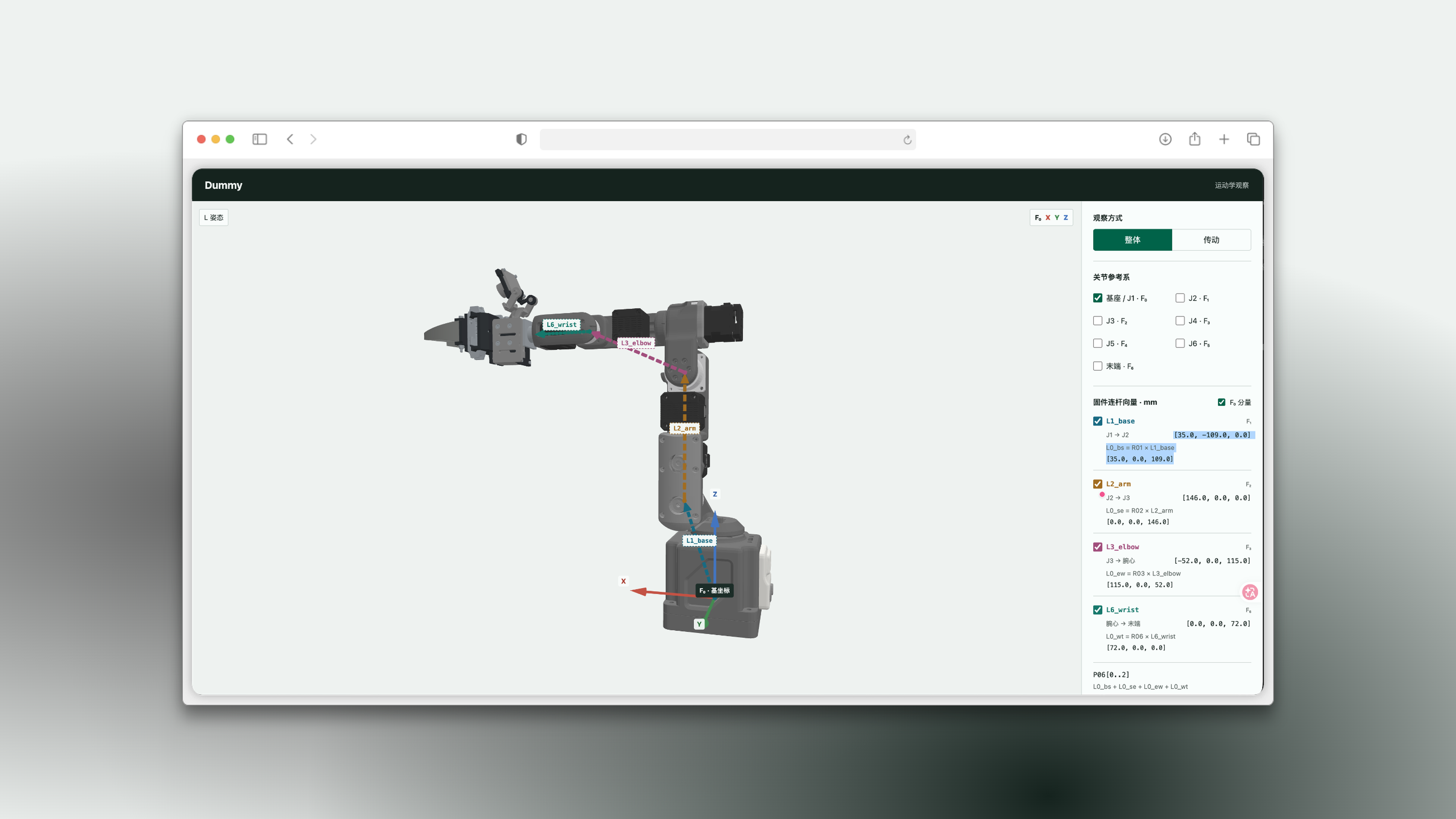Click the [35.0, -109.0, 0.0] vector value
1456x819 pixels.
coord(1212,435)
